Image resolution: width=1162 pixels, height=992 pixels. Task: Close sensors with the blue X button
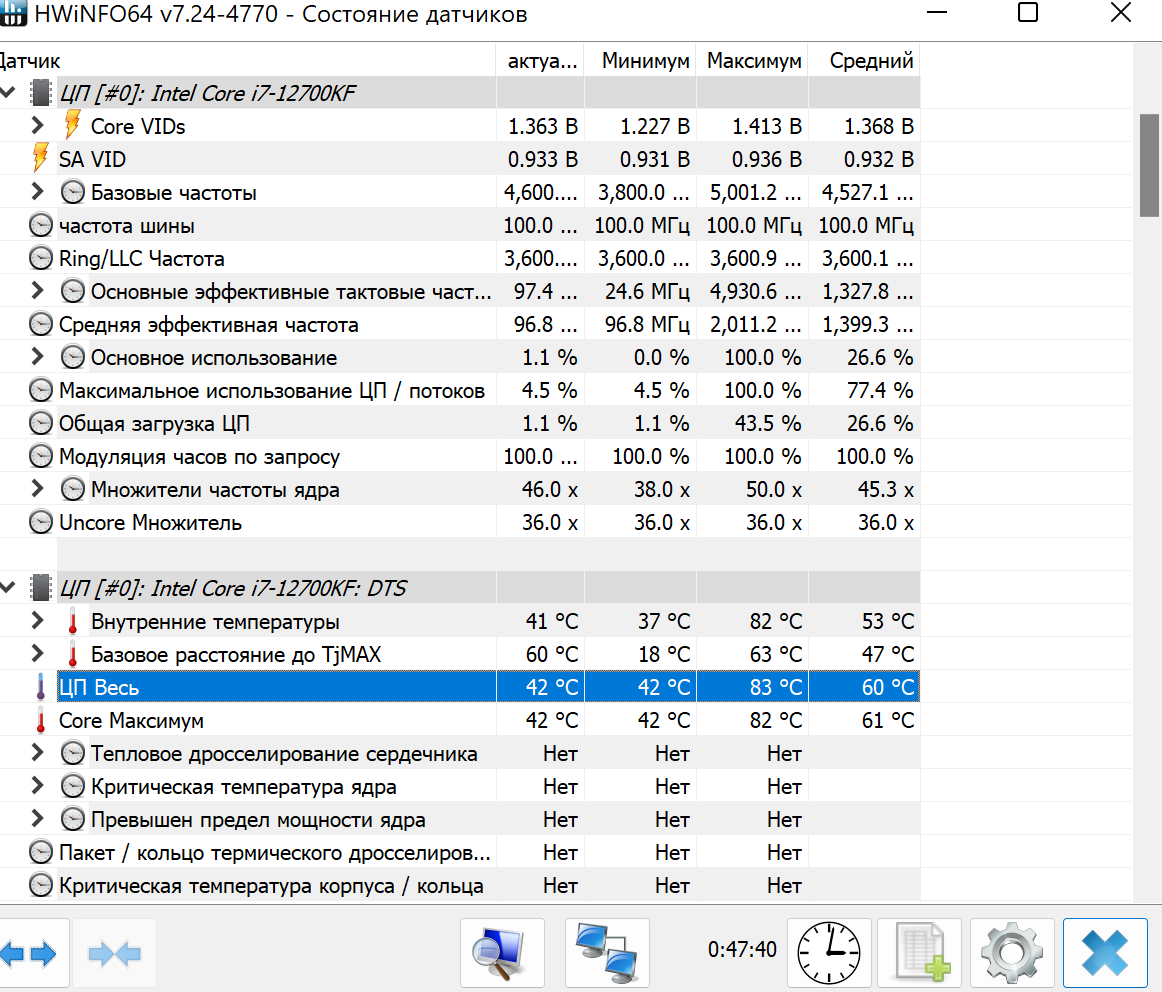[1105, 953]
